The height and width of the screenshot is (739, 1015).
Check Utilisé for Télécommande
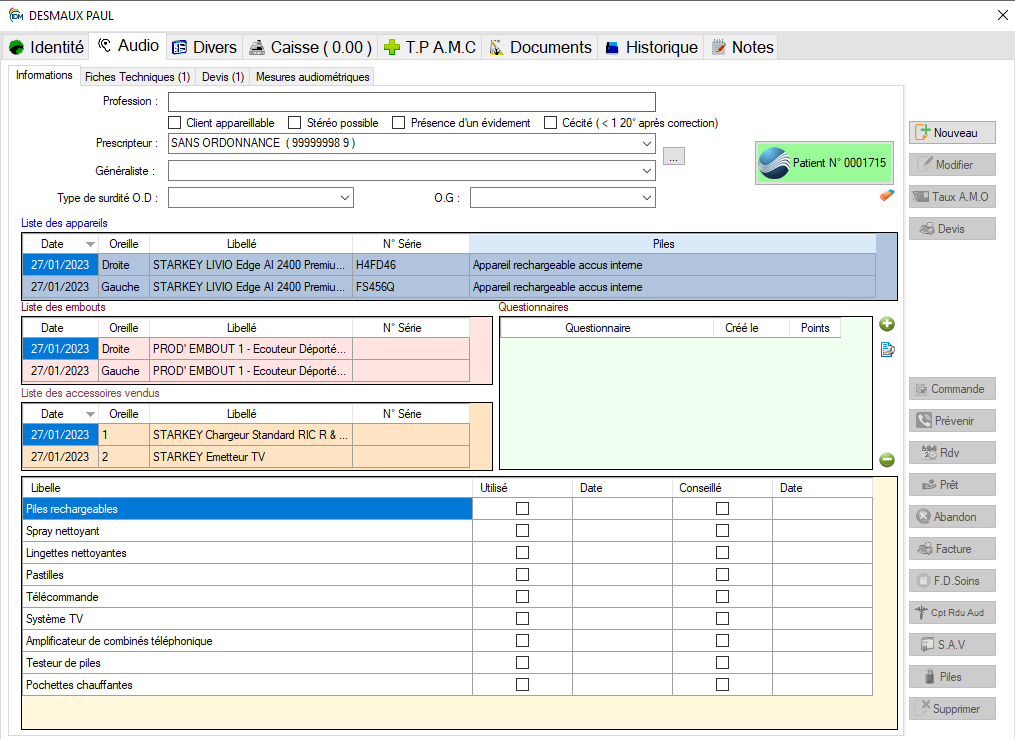click(x=522, y=597)
